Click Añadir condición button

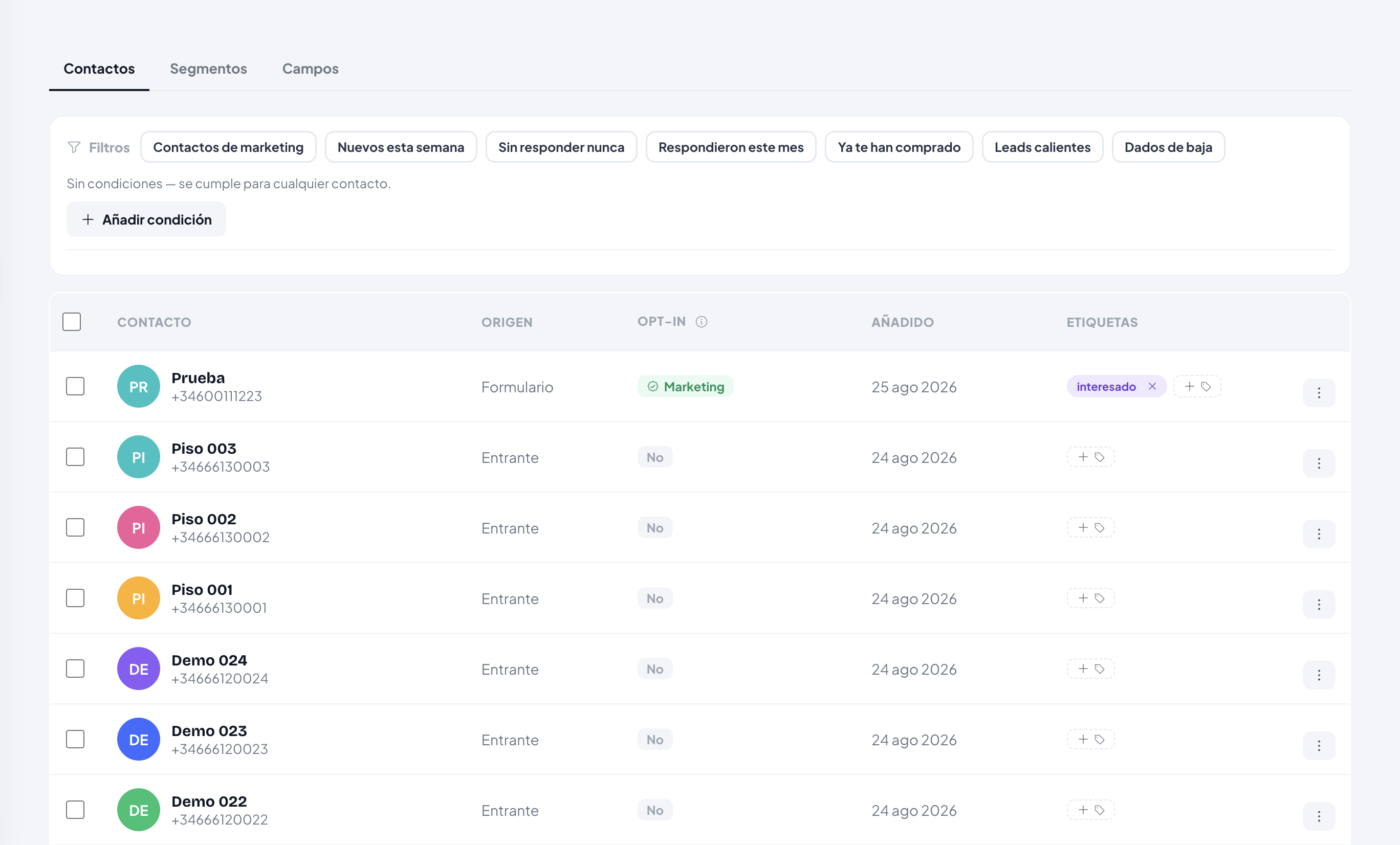click(x=146, y=219)
